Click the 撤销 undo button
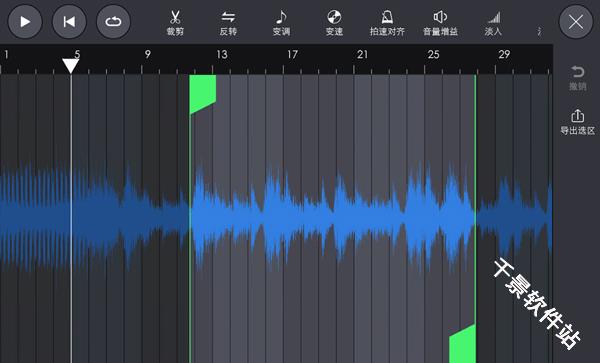The height and width of the screenshot is (363, 600). (577, 78)
